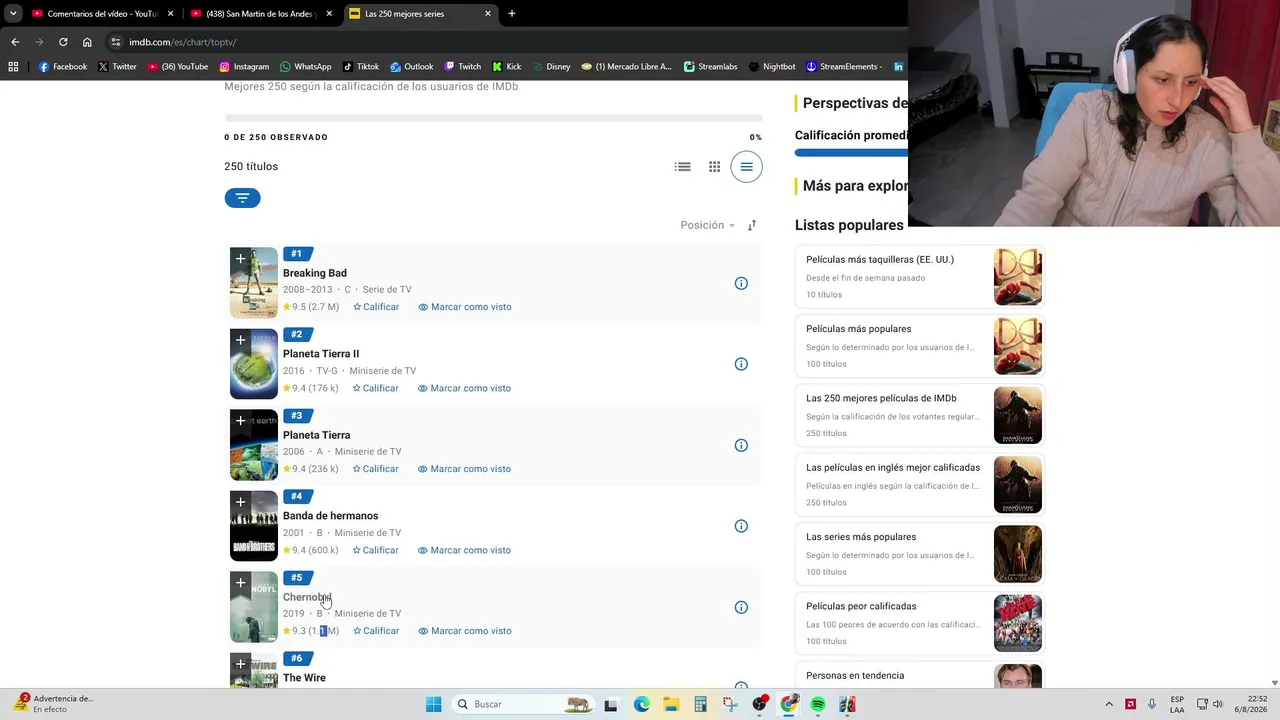Screen dimensions: 1280x720
Task: Open the Chrome apps grid shortcut
Action: point(13,67)
